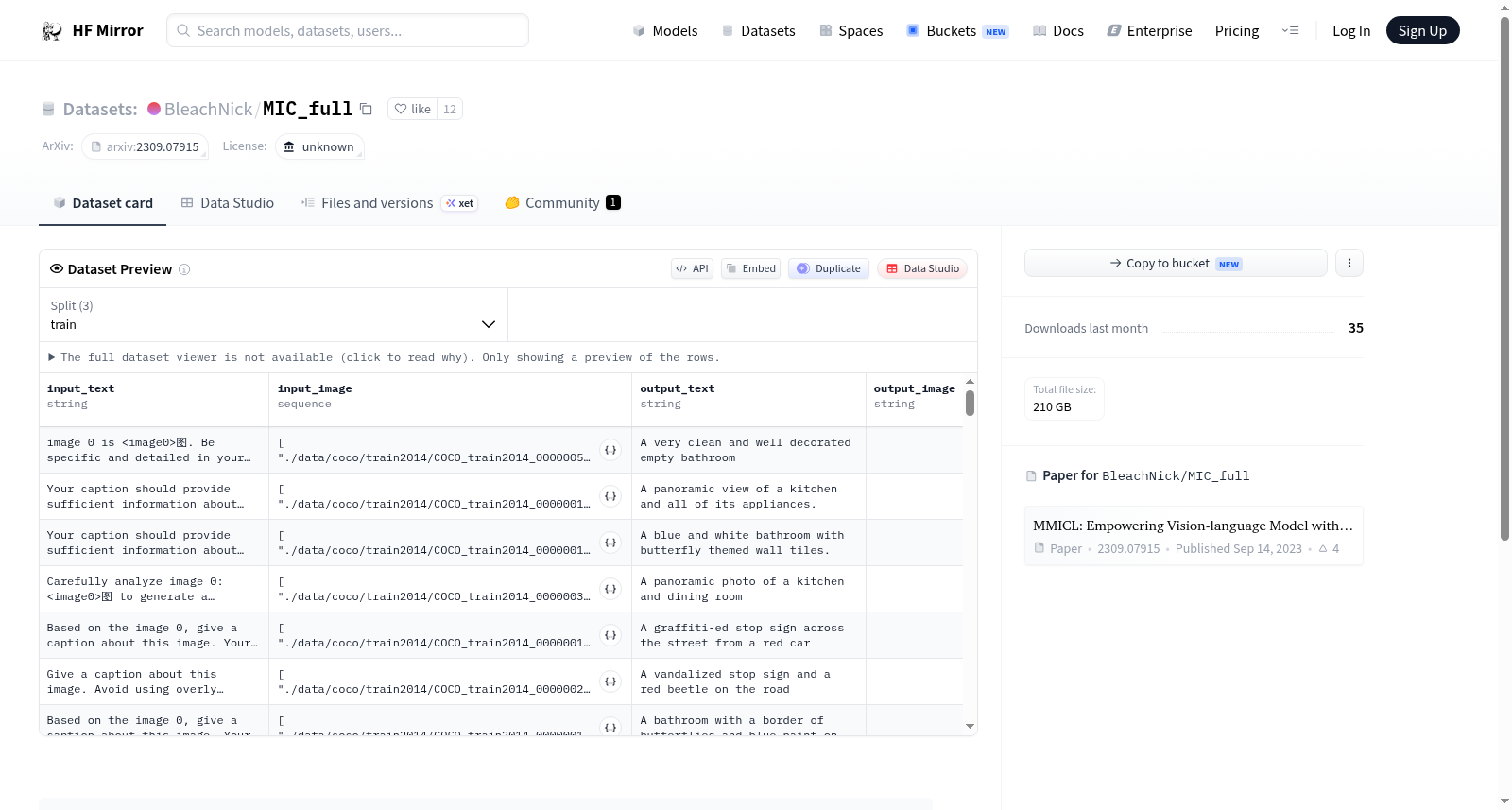
Task: Open the MIC_full dataset title link
Action: 307,109
